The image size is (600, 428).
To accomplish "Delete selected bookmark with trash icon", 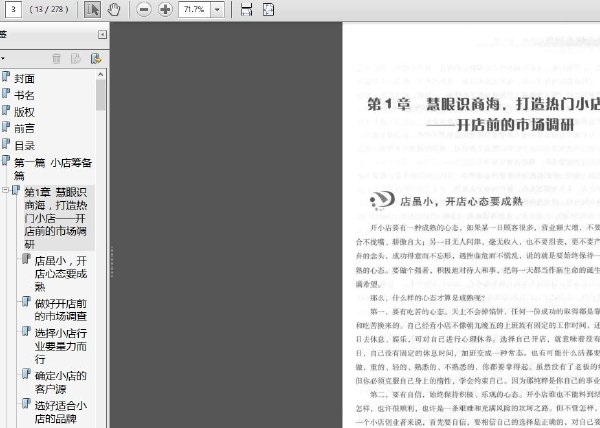I will pyautogui.click(x=57, y=59).
